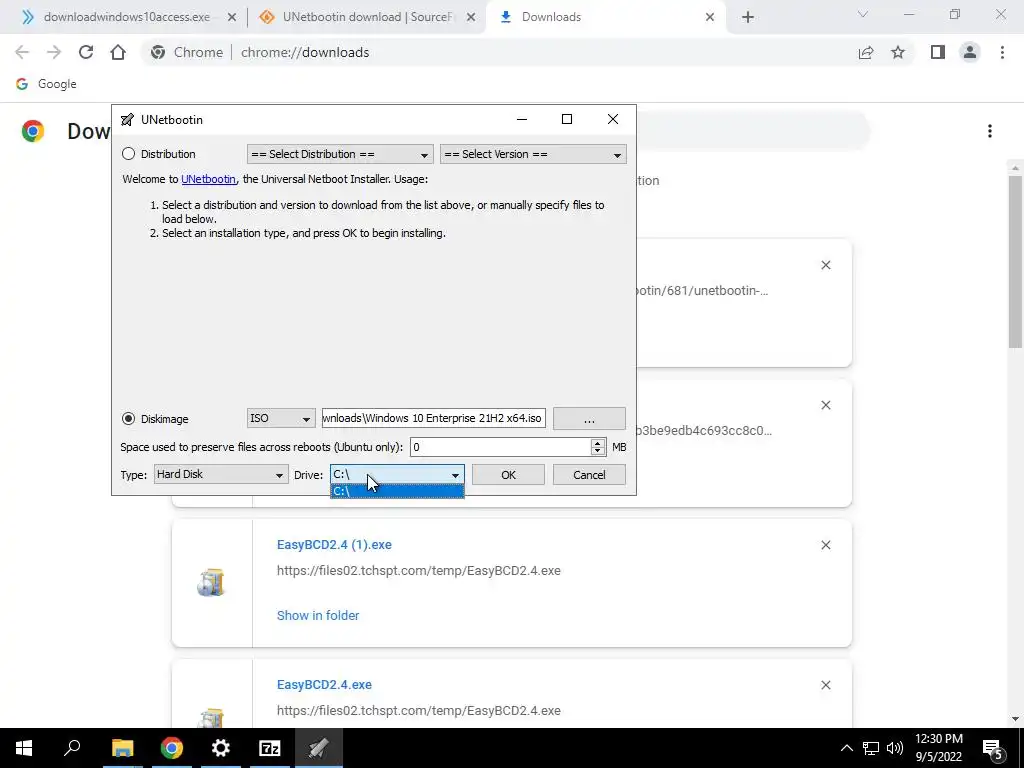
Task: Remove unetbootin download entry from list
Action: 826,265
